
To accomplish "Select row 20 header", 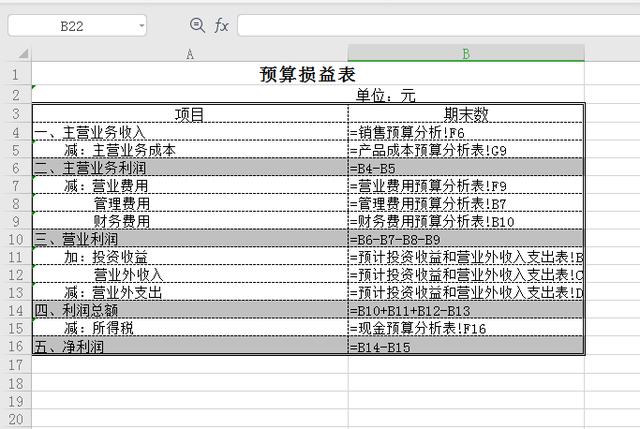I will pos(16,419).
